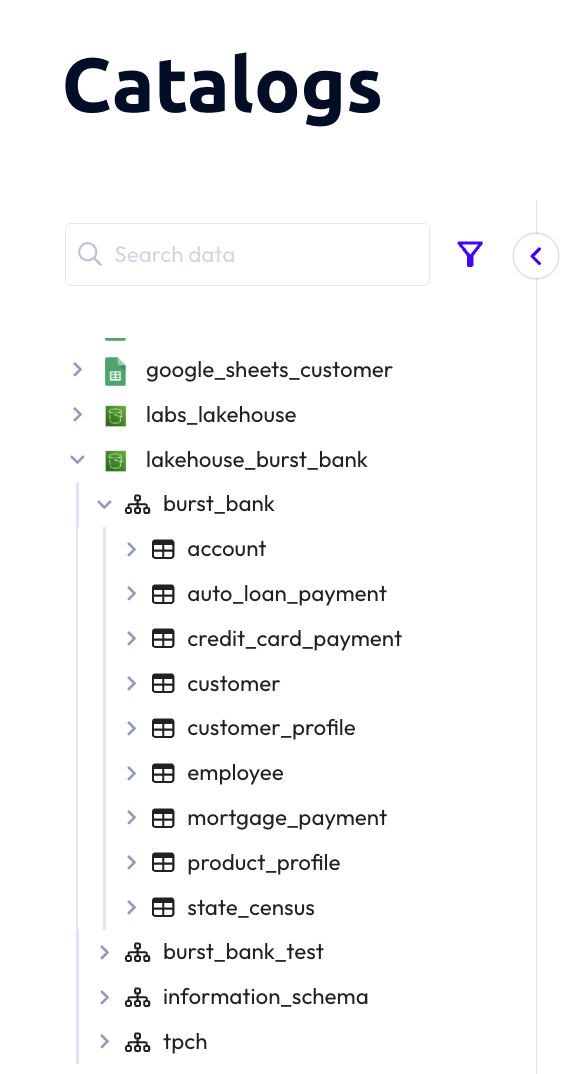Open the data filter options
Image resolution: width=582 pixels, height=1074 pixels.
pyautogui.click(x=469, y=254)
